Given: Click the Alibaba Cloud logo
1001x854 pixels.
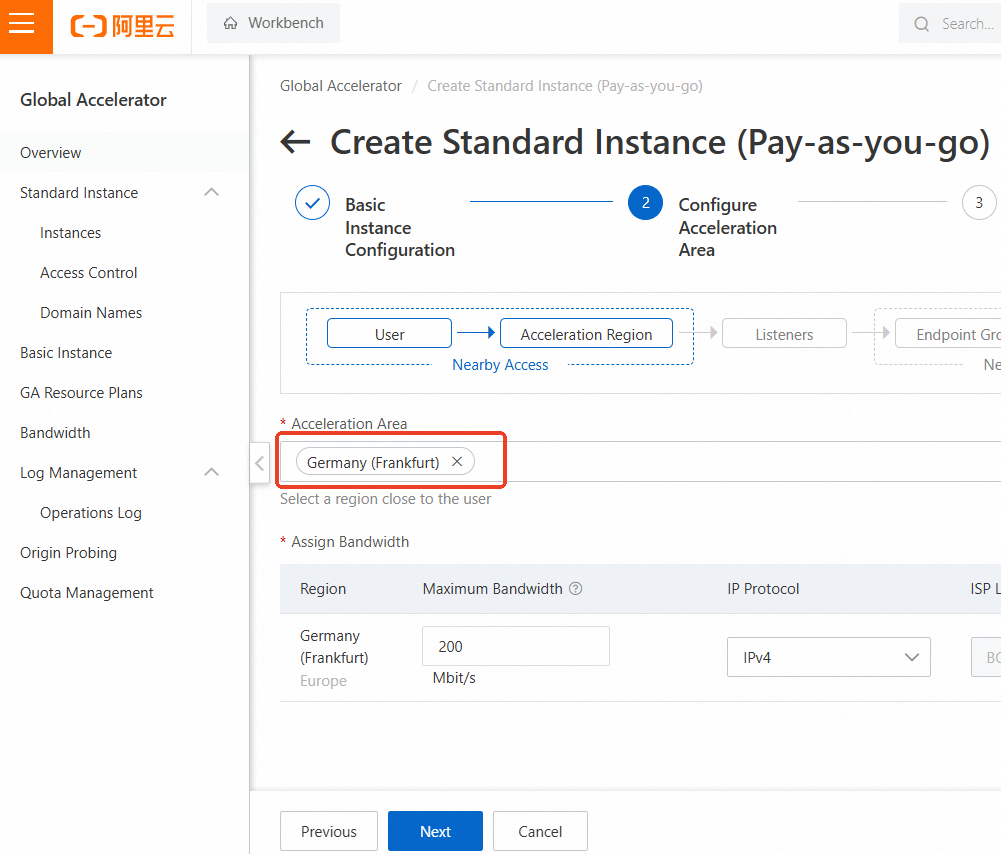Looking at the screenshot, I should (122, 26).
